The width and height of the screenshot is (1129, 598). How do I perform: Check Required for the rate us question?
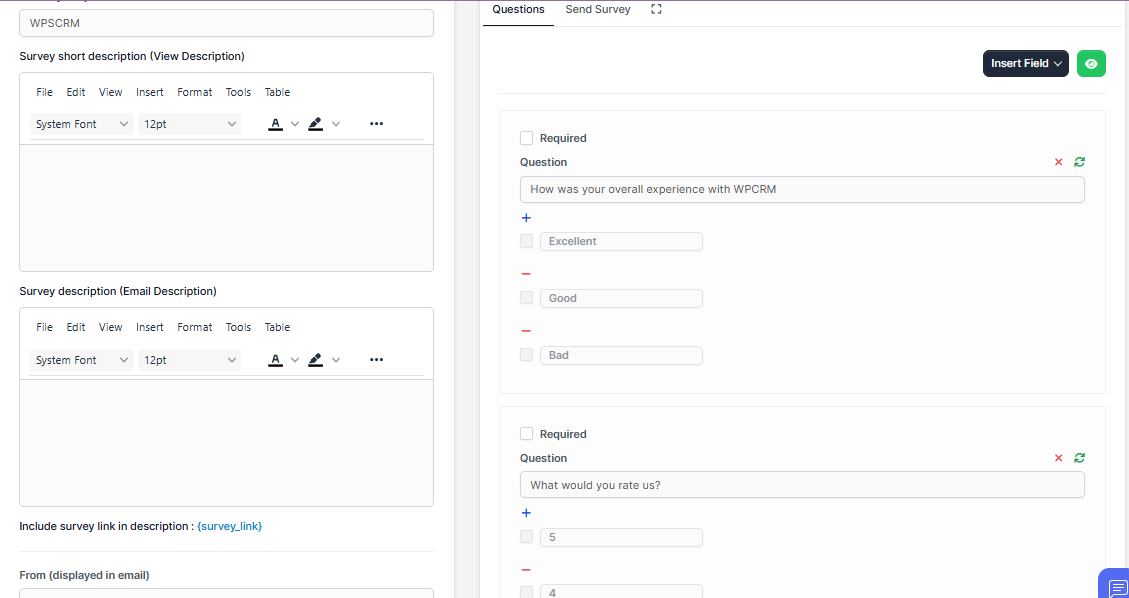coord(527,434)
